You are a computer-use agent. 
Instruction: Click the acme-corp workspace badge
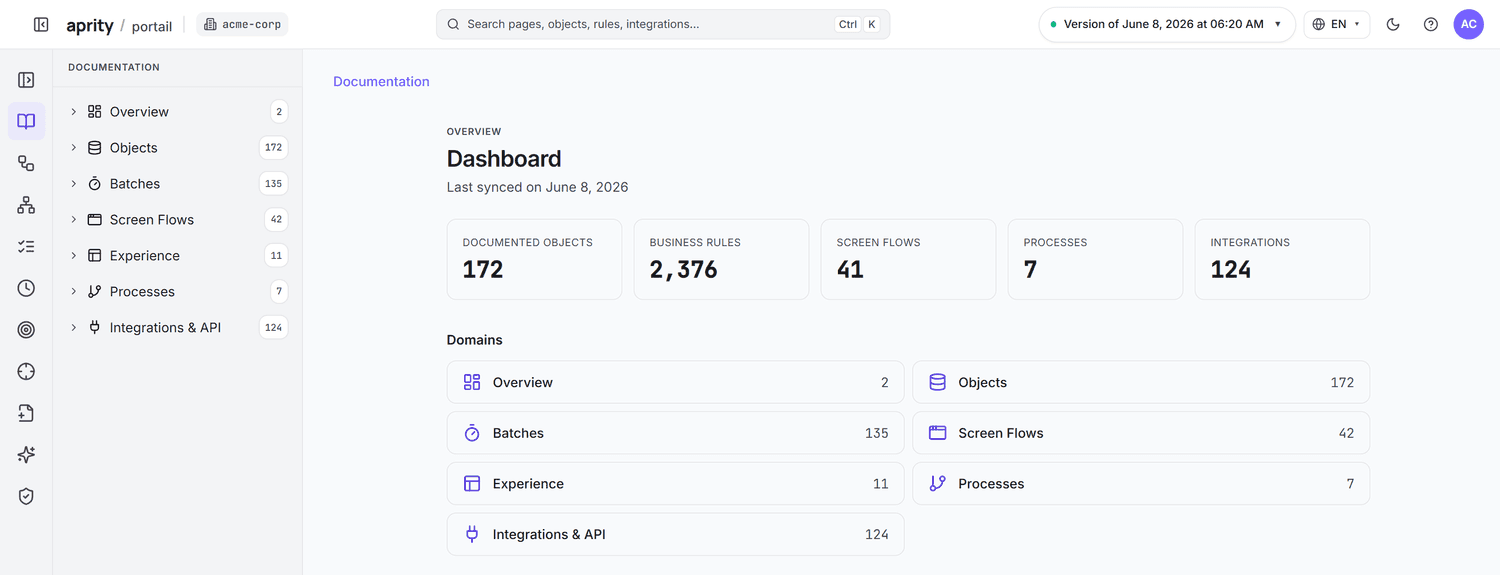click(x=242, y=24)
